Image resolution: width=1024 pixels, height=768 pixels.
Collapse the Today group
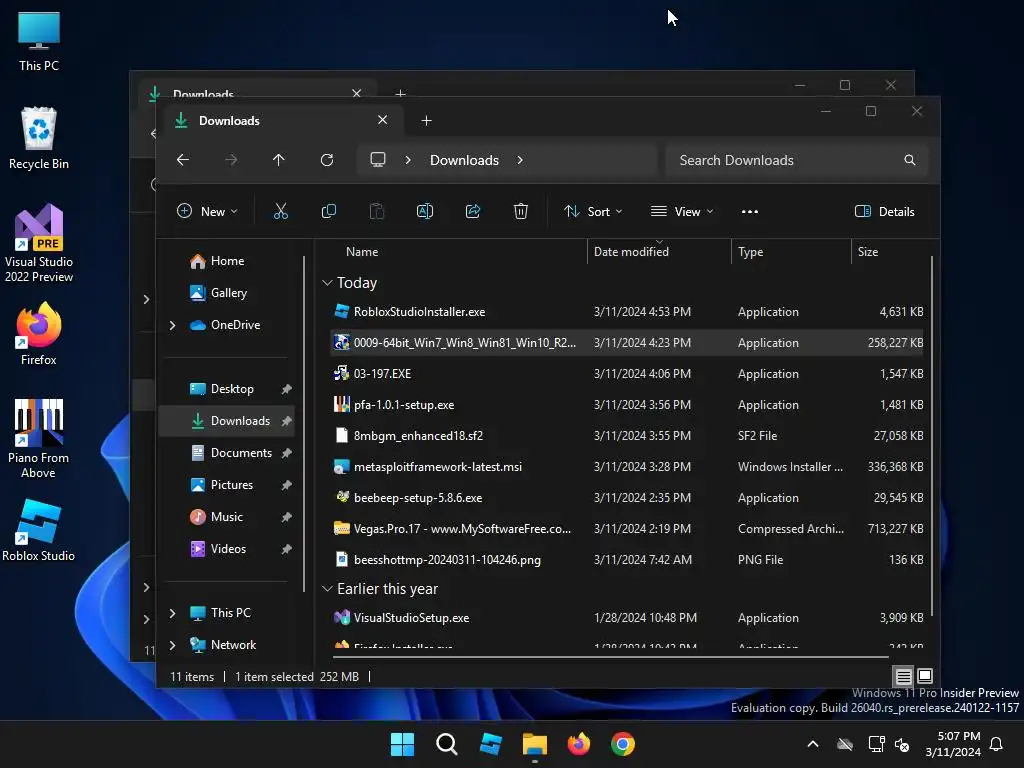327,283
